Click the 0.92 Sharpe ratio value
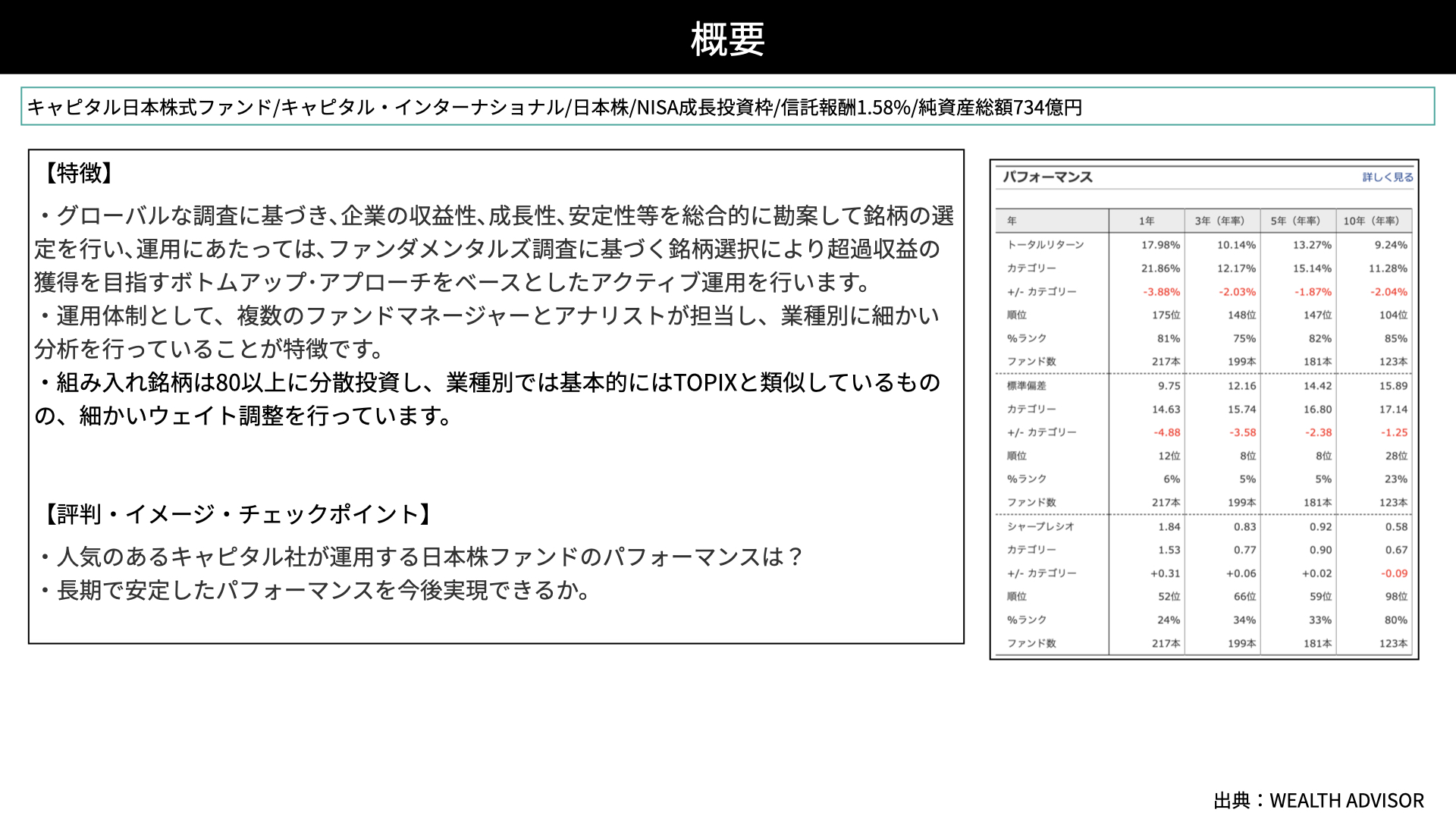The width and height of the screenshot is (1456, 819). [x=1321, y=526]
